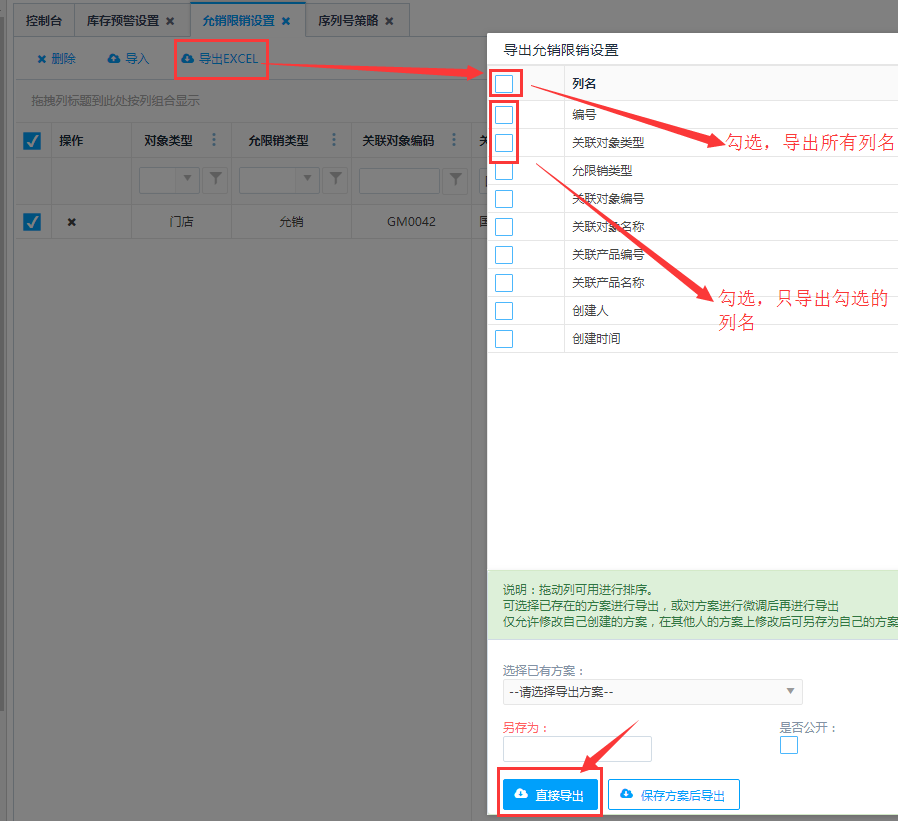Switch to the 序列号策略 tab

point(346,21)
